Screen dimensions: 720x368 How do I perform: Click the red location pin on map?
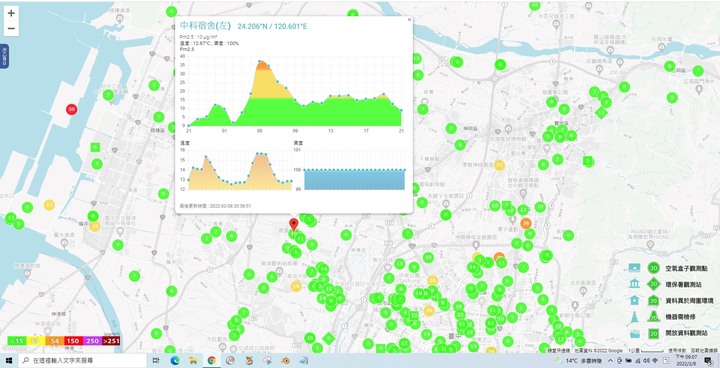(293, 225)
